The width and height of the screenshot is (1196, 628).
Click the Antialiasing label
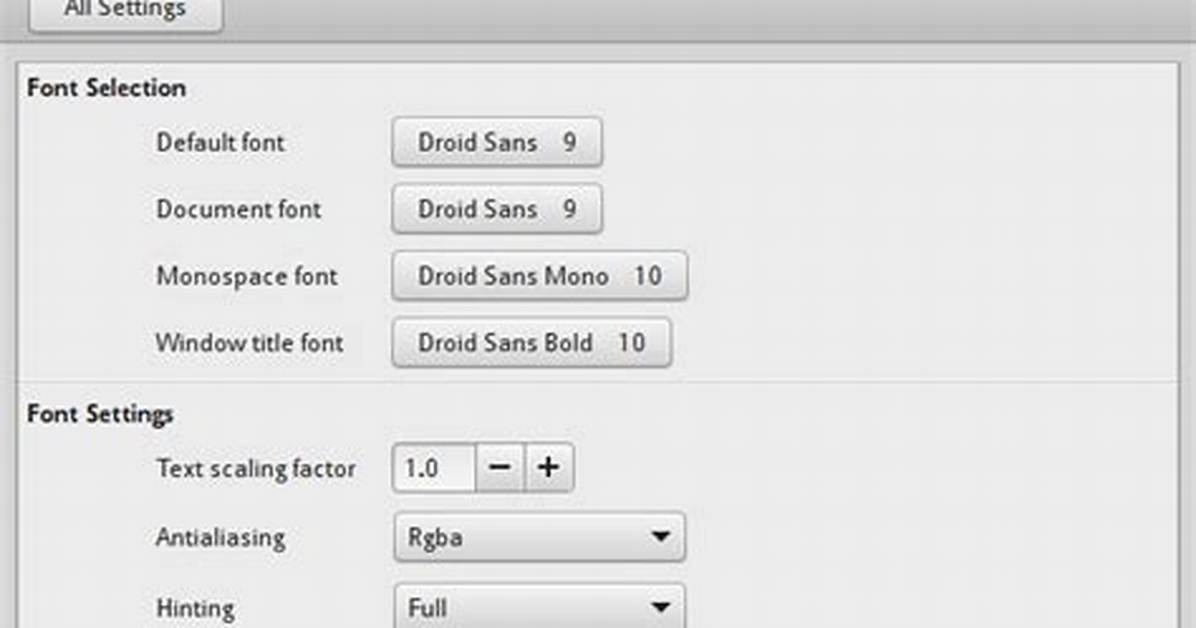[x=220, y=537]
